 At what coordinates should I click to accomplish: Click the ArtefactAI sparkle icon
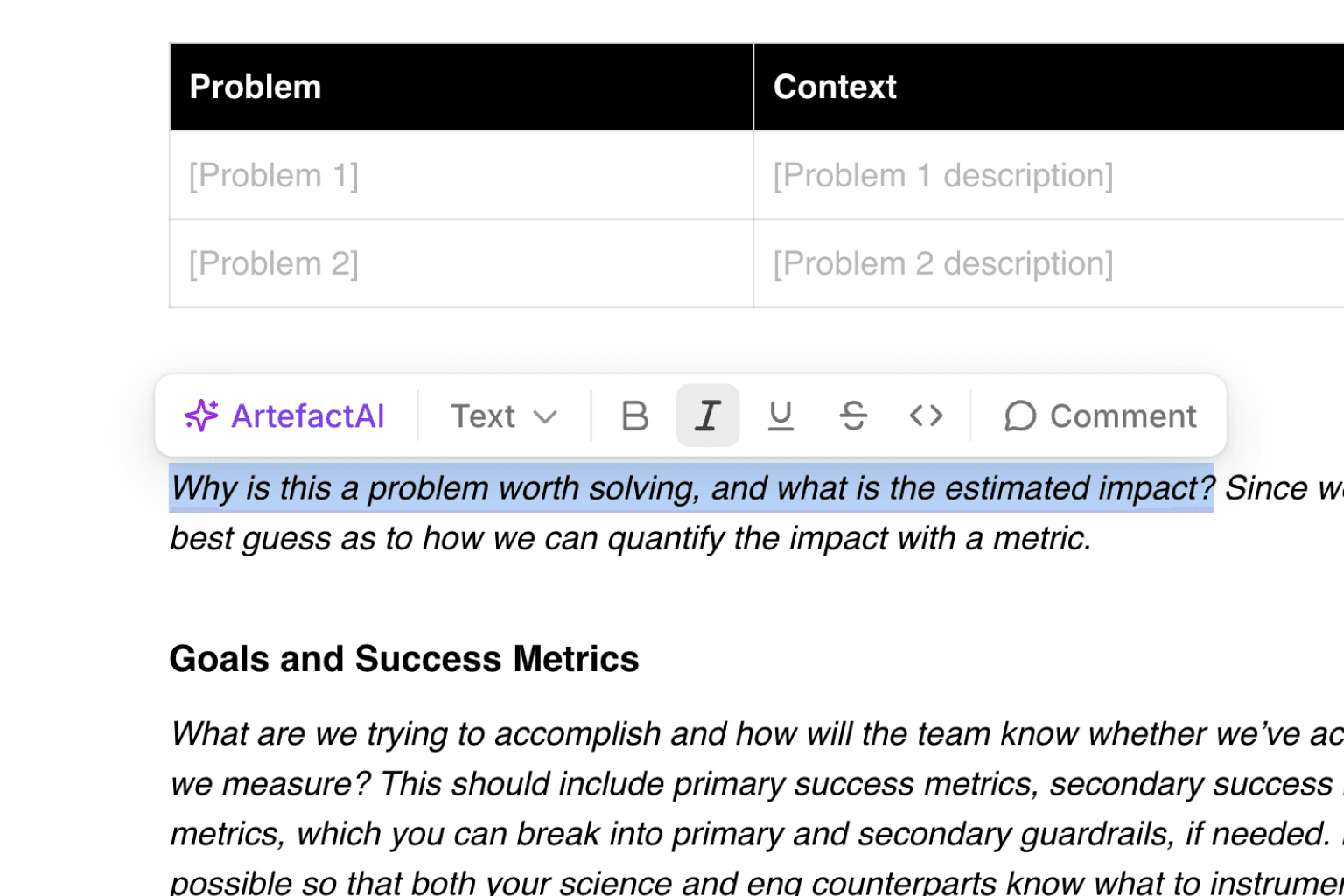[201, 416]
